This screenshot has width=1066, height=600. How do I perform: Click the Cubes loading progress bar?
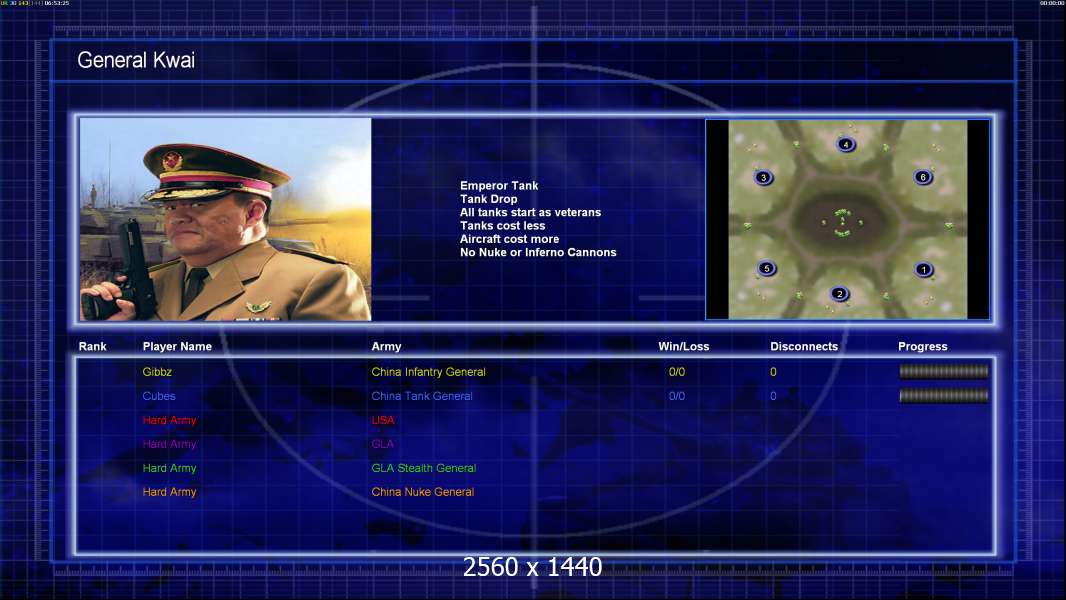pyautogui.click(x=944, y=395)
